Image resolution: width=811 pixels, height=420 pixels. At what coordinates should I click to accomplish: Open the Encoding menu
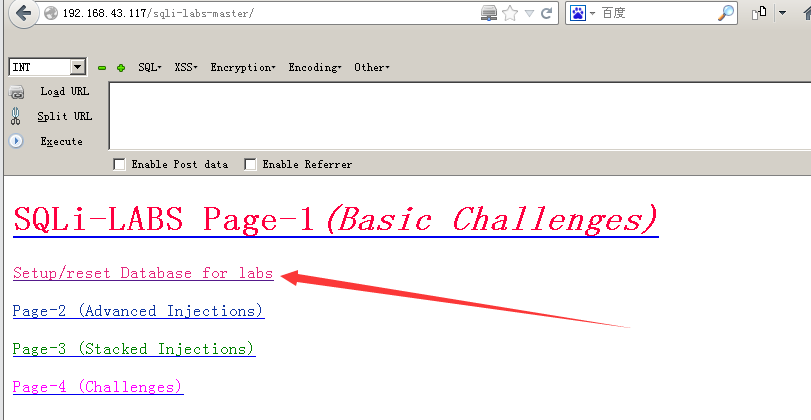[x=314, y=67]
